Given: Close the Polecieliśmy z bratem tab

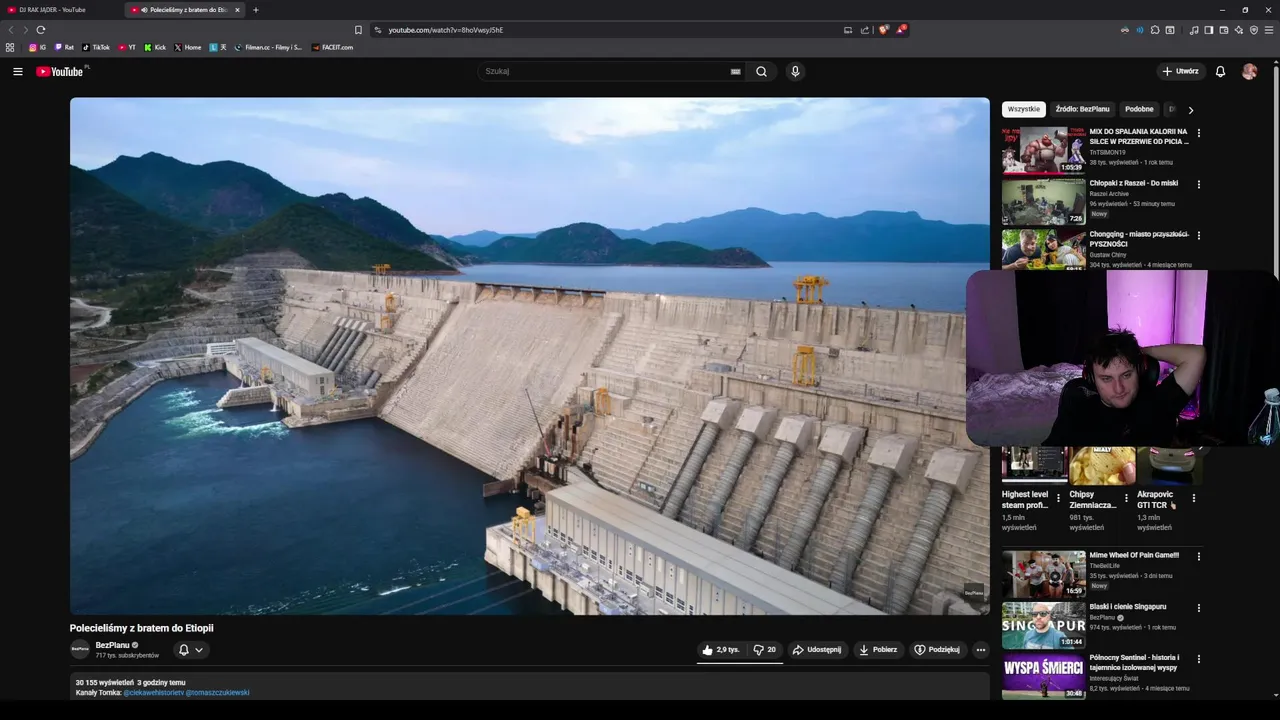Looking at the screenshot, I should [x=237, y=10].
